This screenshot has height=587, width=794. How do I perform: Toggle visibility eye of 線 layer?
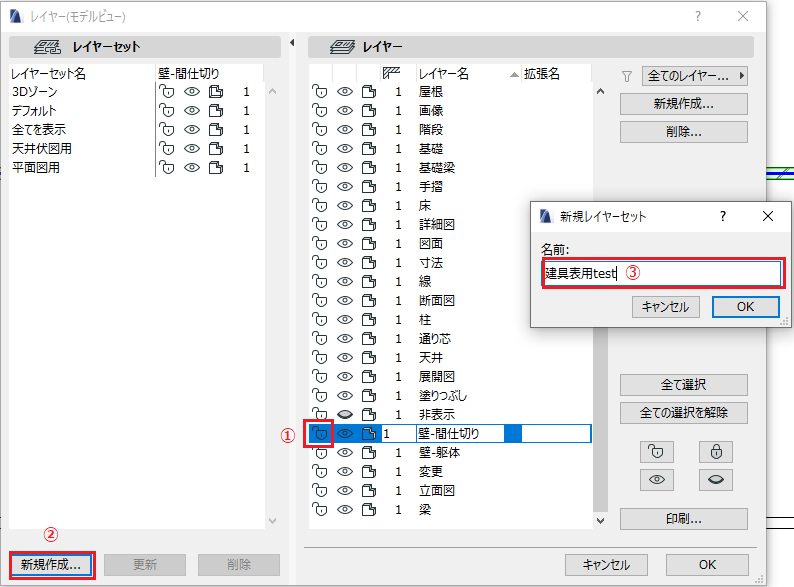(345, 282)
